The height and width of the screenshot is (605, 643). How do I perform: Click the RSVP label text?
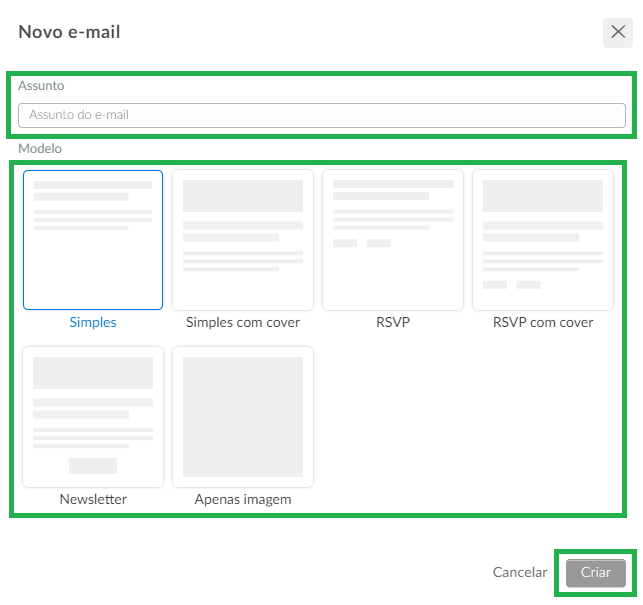(x=393, y=322)
